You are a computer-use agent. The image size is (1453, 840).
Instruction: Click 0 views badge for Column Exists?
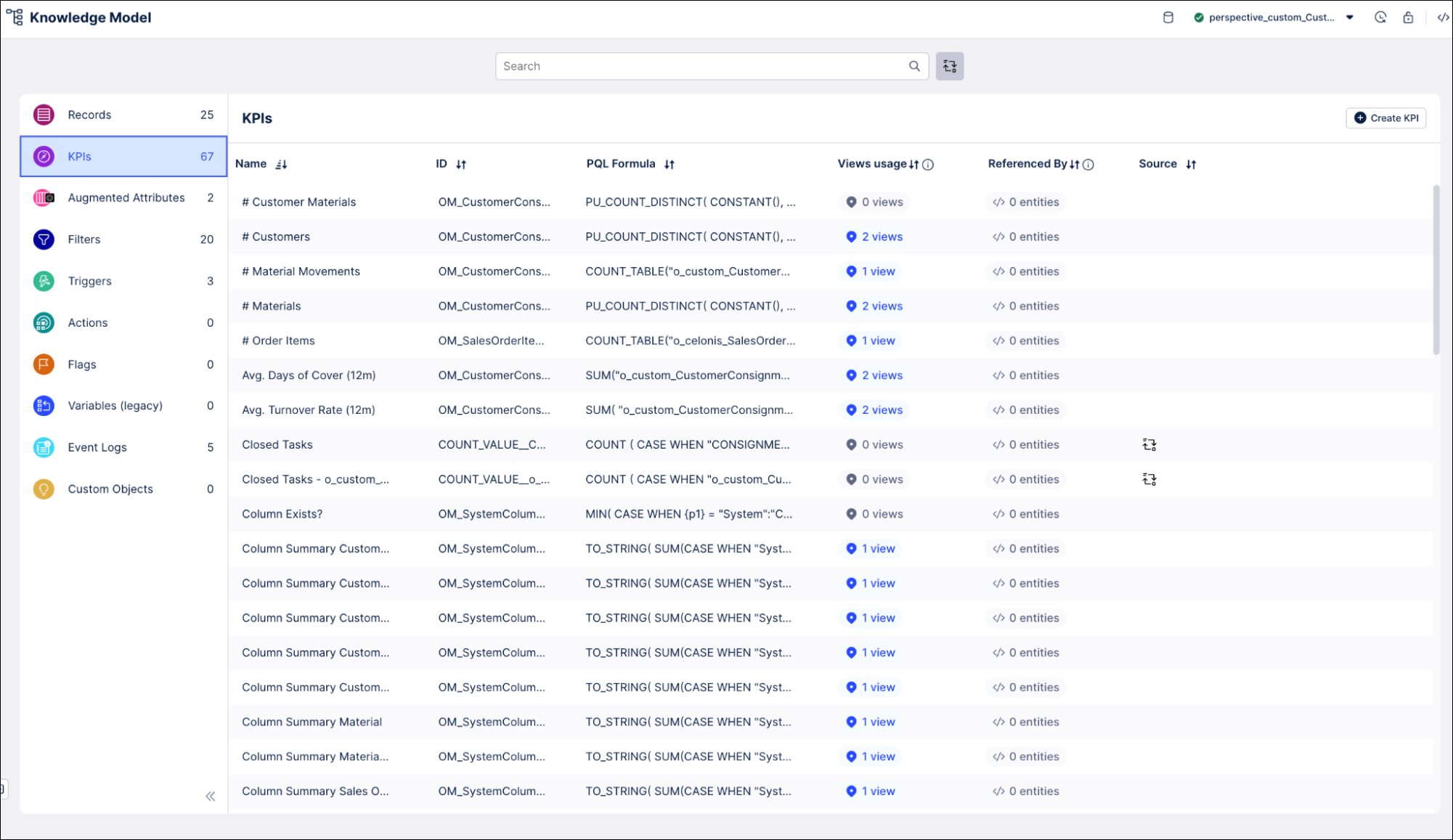point(874,514)
